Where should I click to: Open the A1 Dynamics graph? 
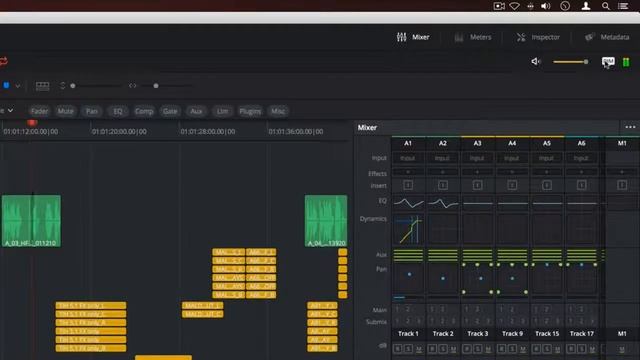click(408, 229)
